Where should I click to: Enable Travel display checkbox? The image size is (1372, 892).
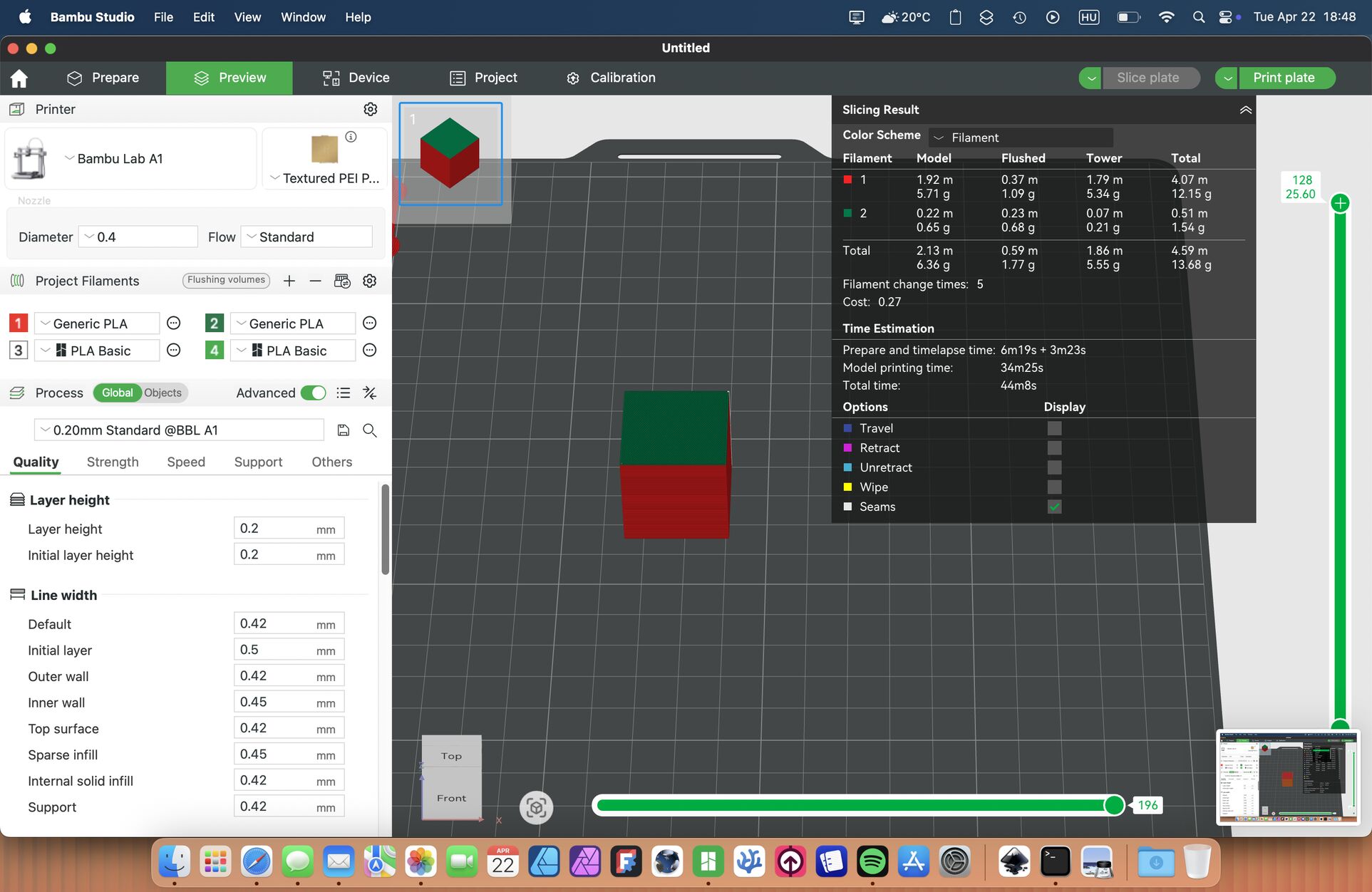(1054, 428)
